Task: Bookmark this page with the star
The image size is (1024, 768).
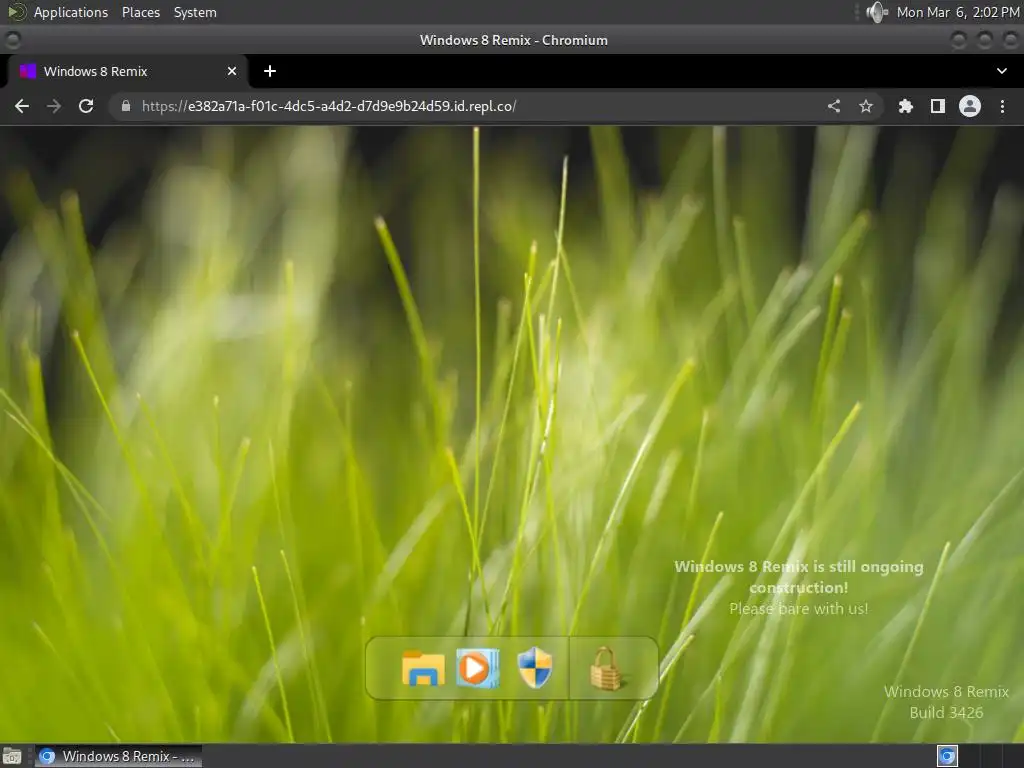Action: click(866, 106)
